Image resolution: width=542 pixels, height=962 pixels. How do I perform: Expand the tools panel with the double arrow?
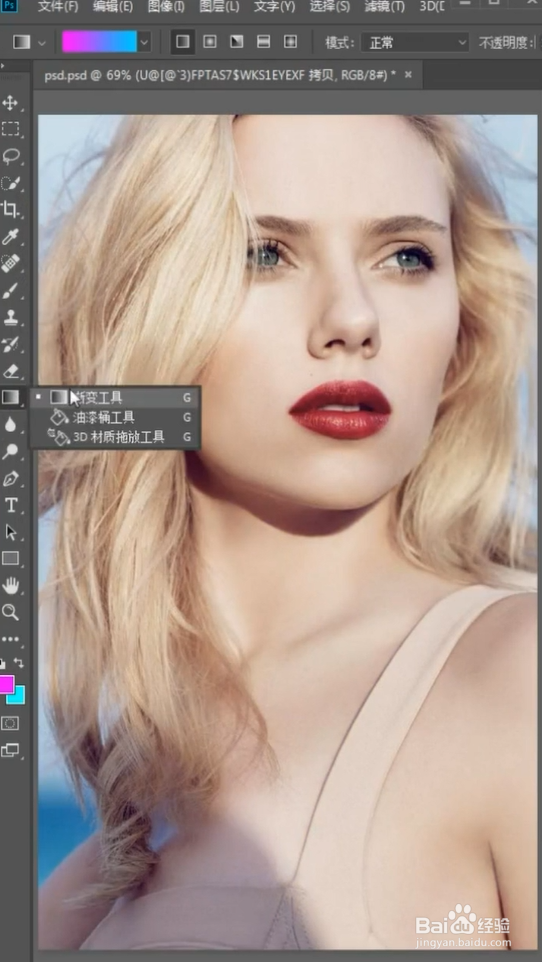pyautogui.click(x=2, y=66)
